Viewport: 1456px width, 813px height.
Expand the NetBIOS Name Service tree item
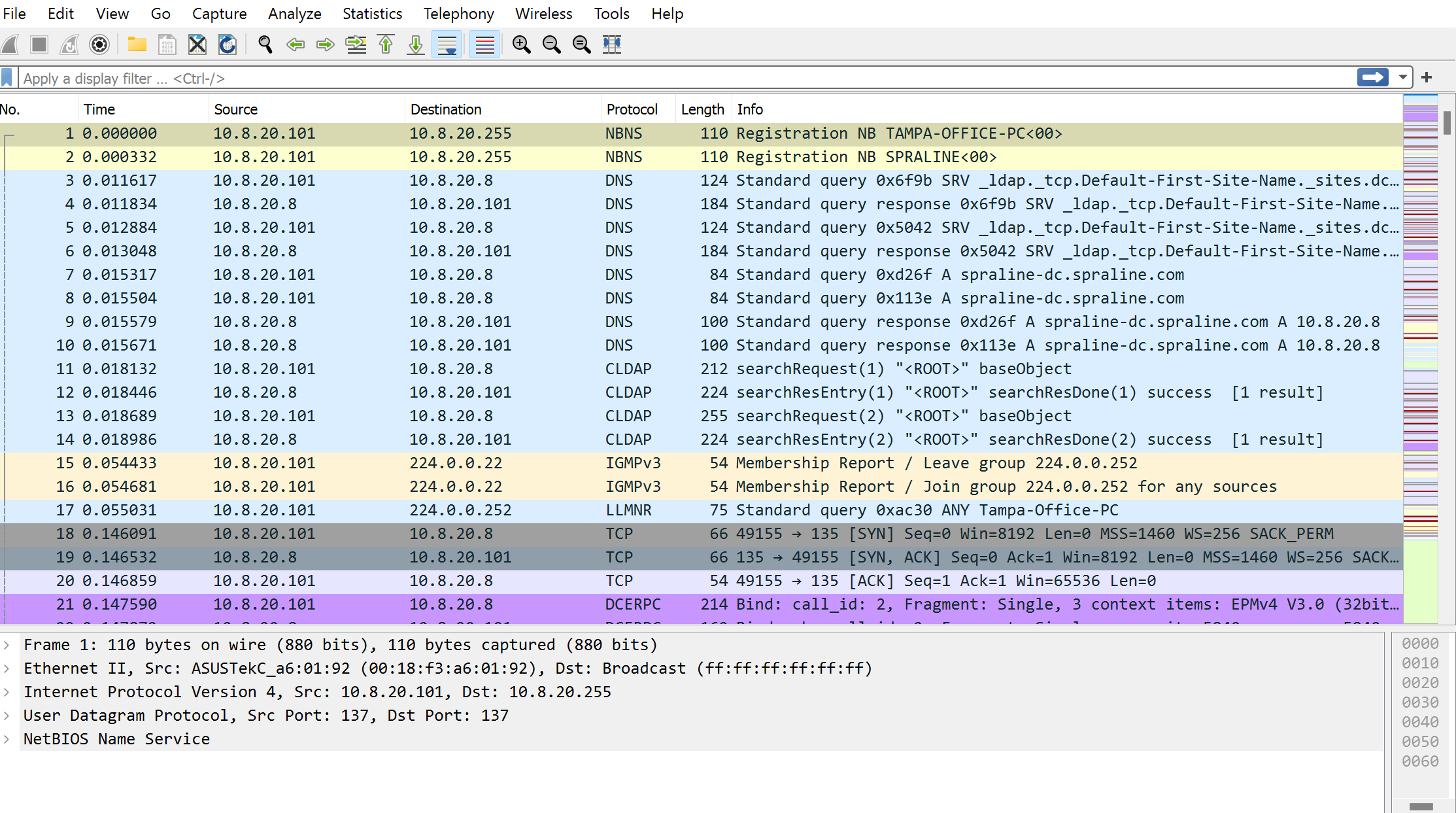point(7,739)
